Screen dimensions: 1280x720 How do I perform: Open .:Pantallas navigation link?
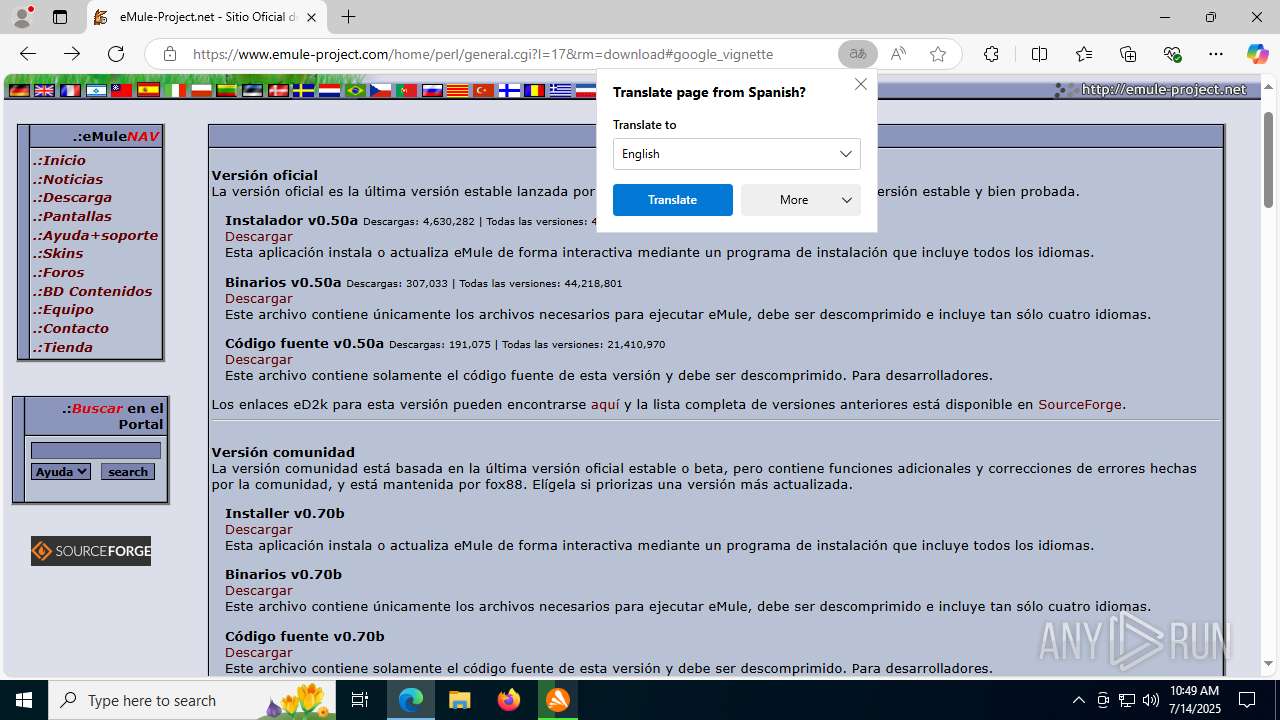point(72,216)
